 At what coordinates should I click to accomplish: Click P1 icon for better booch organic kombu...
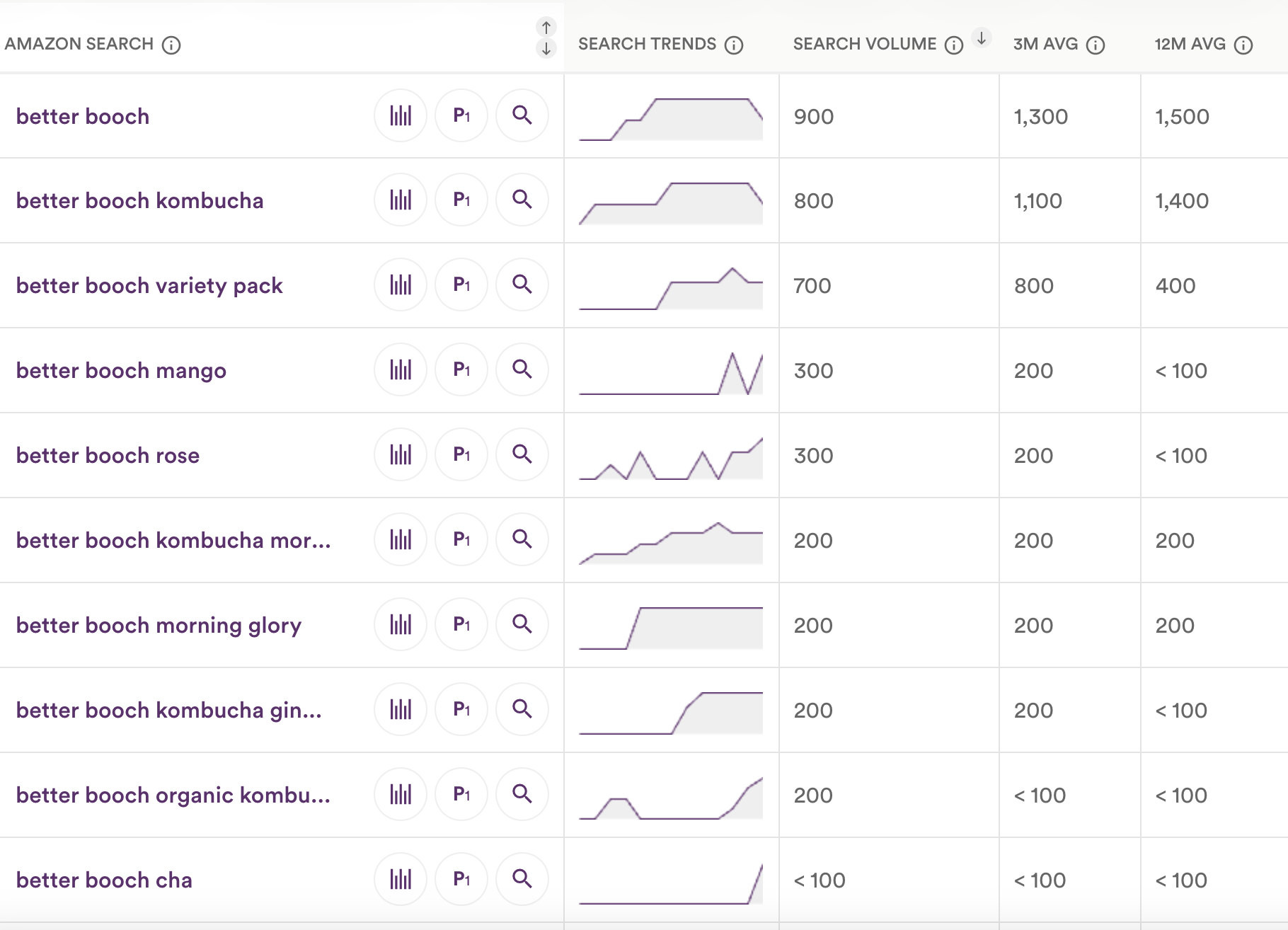pos(461,795)
